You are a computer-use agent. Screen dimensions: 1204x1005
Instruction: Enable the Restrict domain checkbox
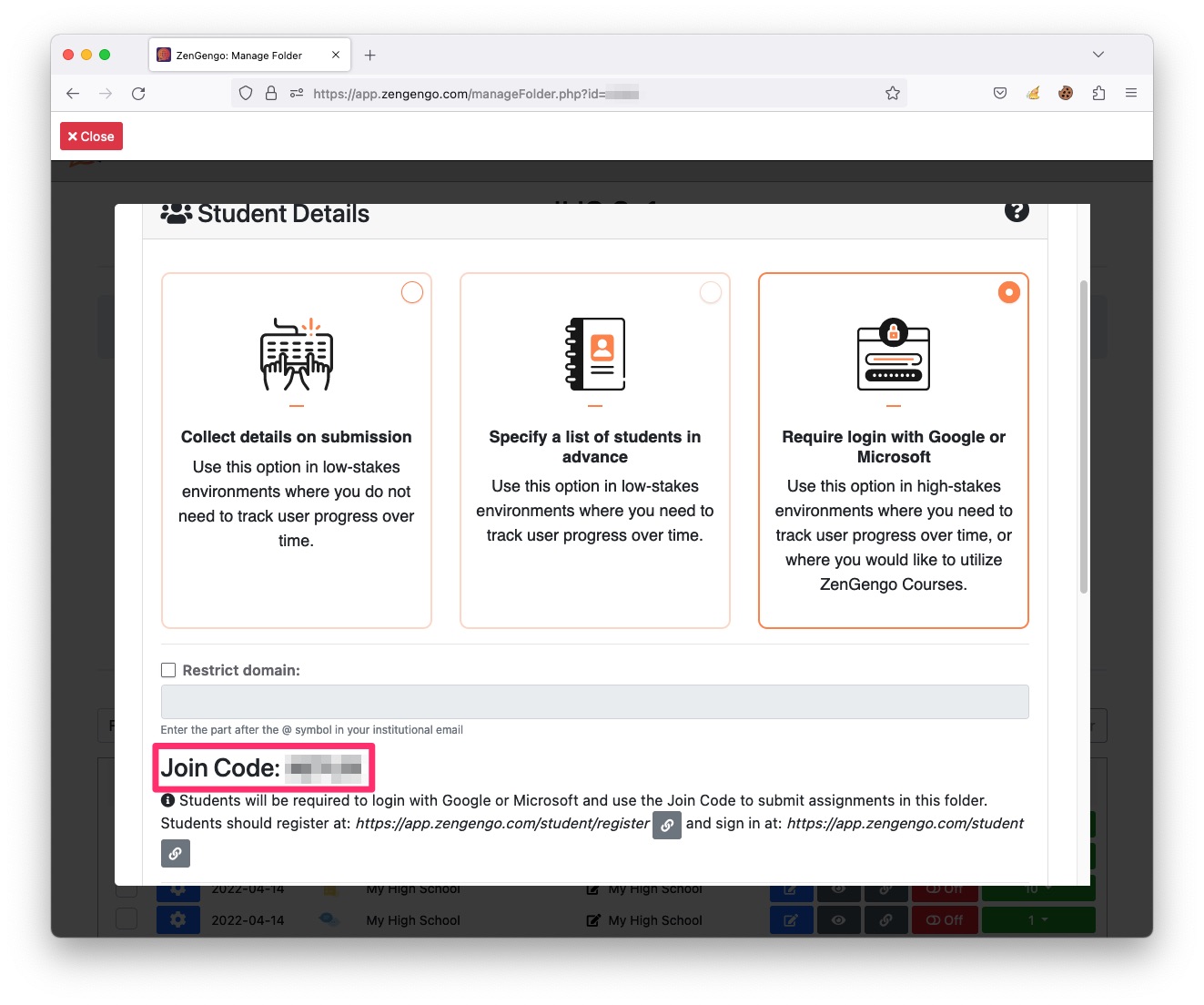click(x=168, y=670)
